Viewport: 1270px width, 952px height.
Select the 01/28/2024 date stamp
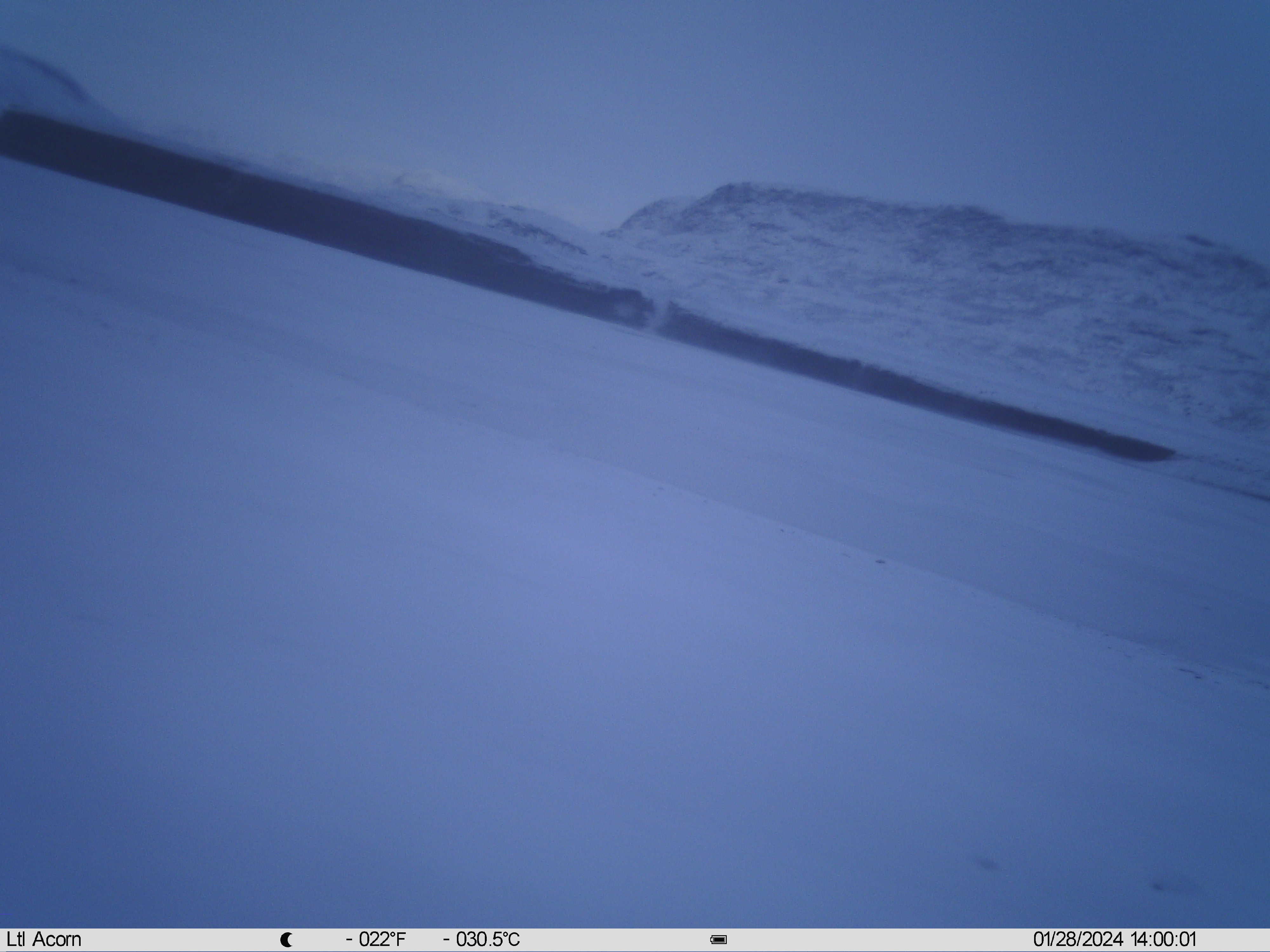[x=1078, y=939]
